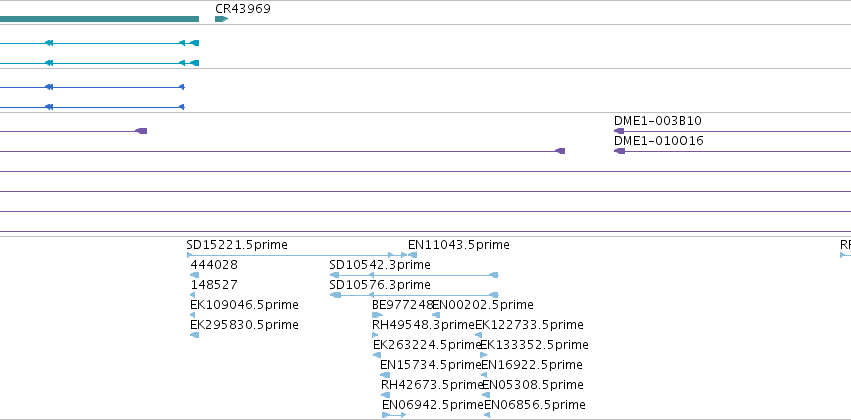
Task: Click the EK295830.5prime arrow glyph
Action: coord(194,335)
